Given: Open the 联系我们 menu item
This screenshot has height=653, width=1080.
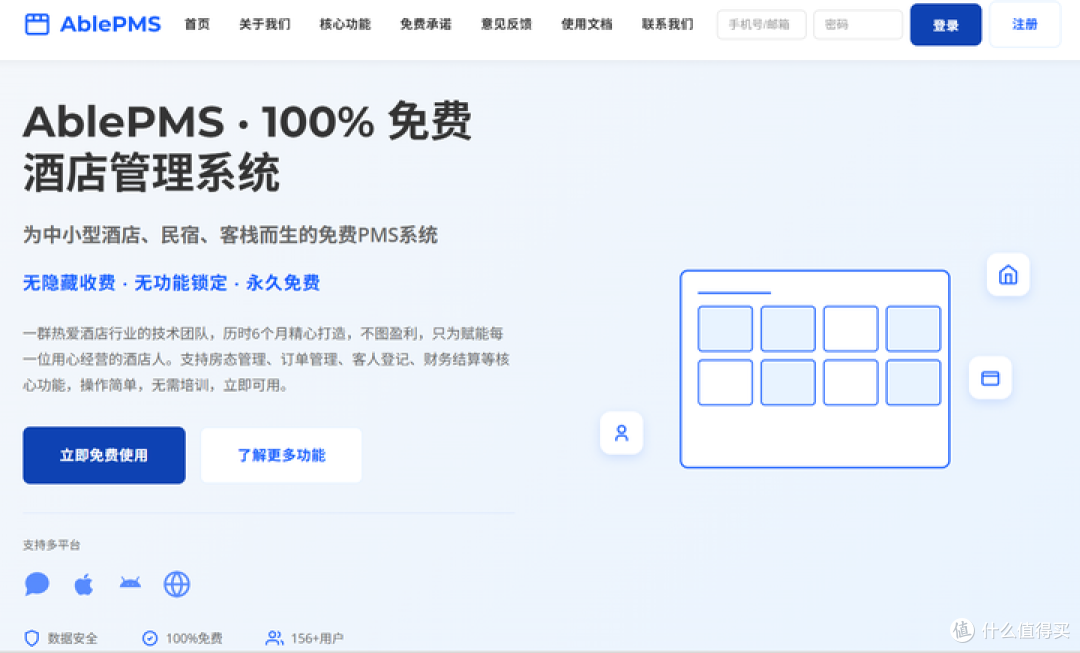Looking at the screenshot, I should pos(667,24).
